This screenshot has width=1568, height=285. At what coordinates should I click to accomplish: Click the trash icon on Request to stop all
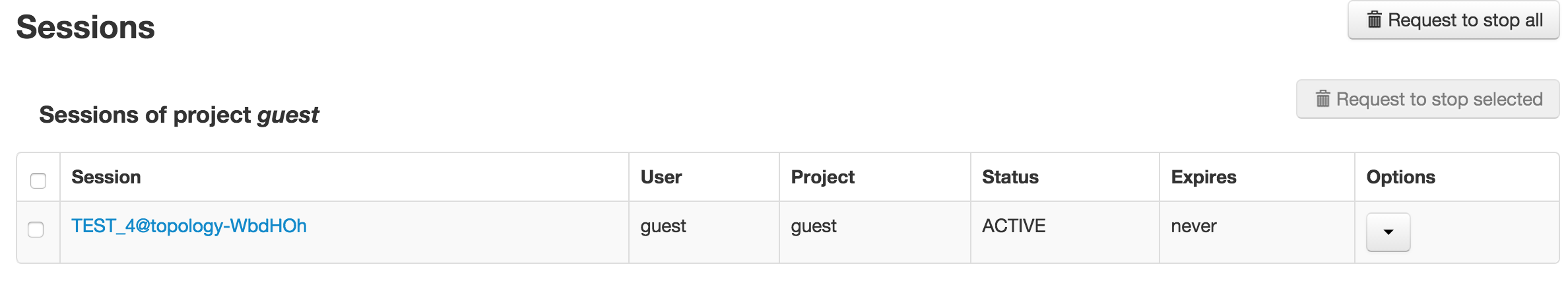point(1374,20)
